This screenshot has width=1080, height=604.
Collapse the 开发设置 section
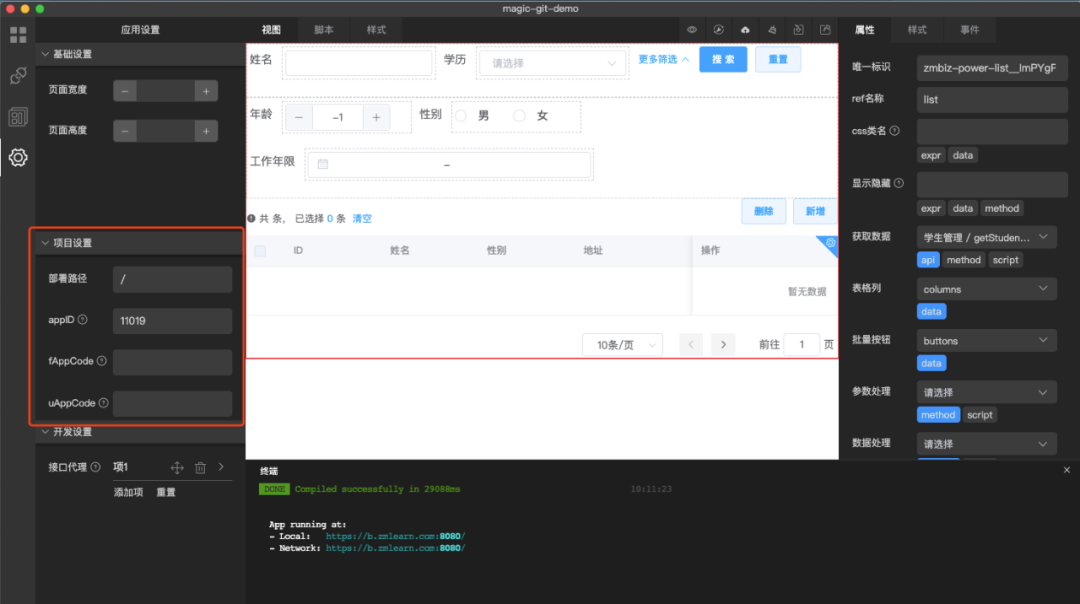coord(45,431)
